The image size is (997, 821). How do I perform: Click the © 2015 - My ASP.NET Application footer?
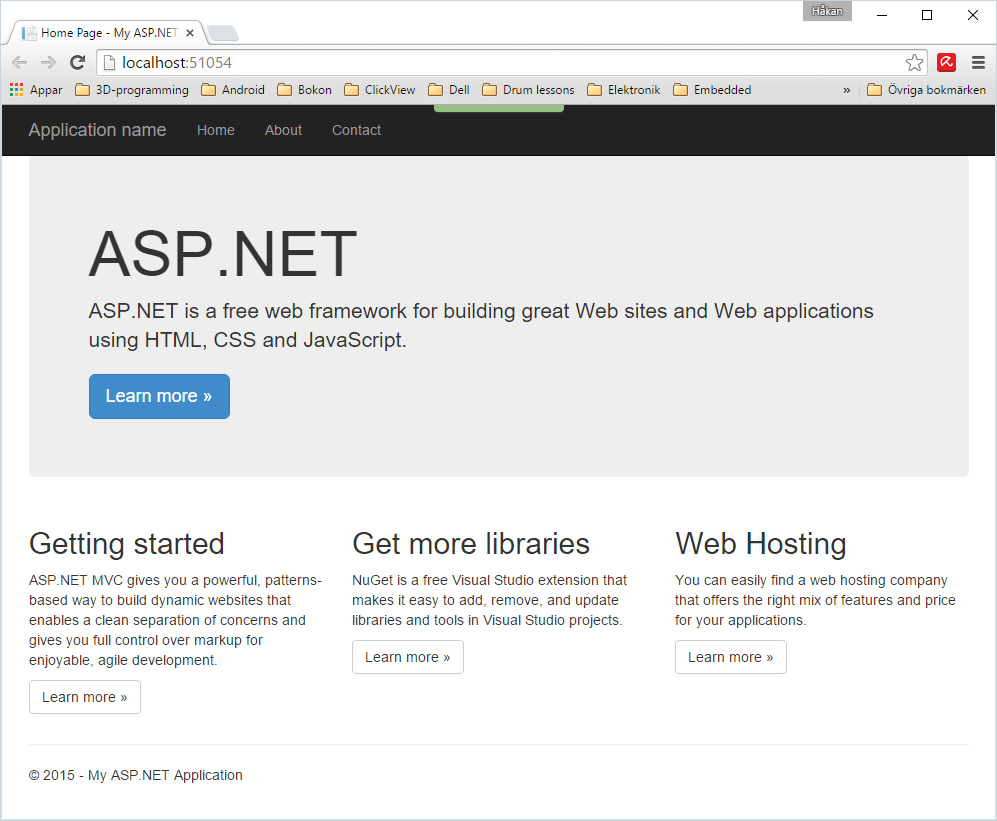(x=136, y=775)
